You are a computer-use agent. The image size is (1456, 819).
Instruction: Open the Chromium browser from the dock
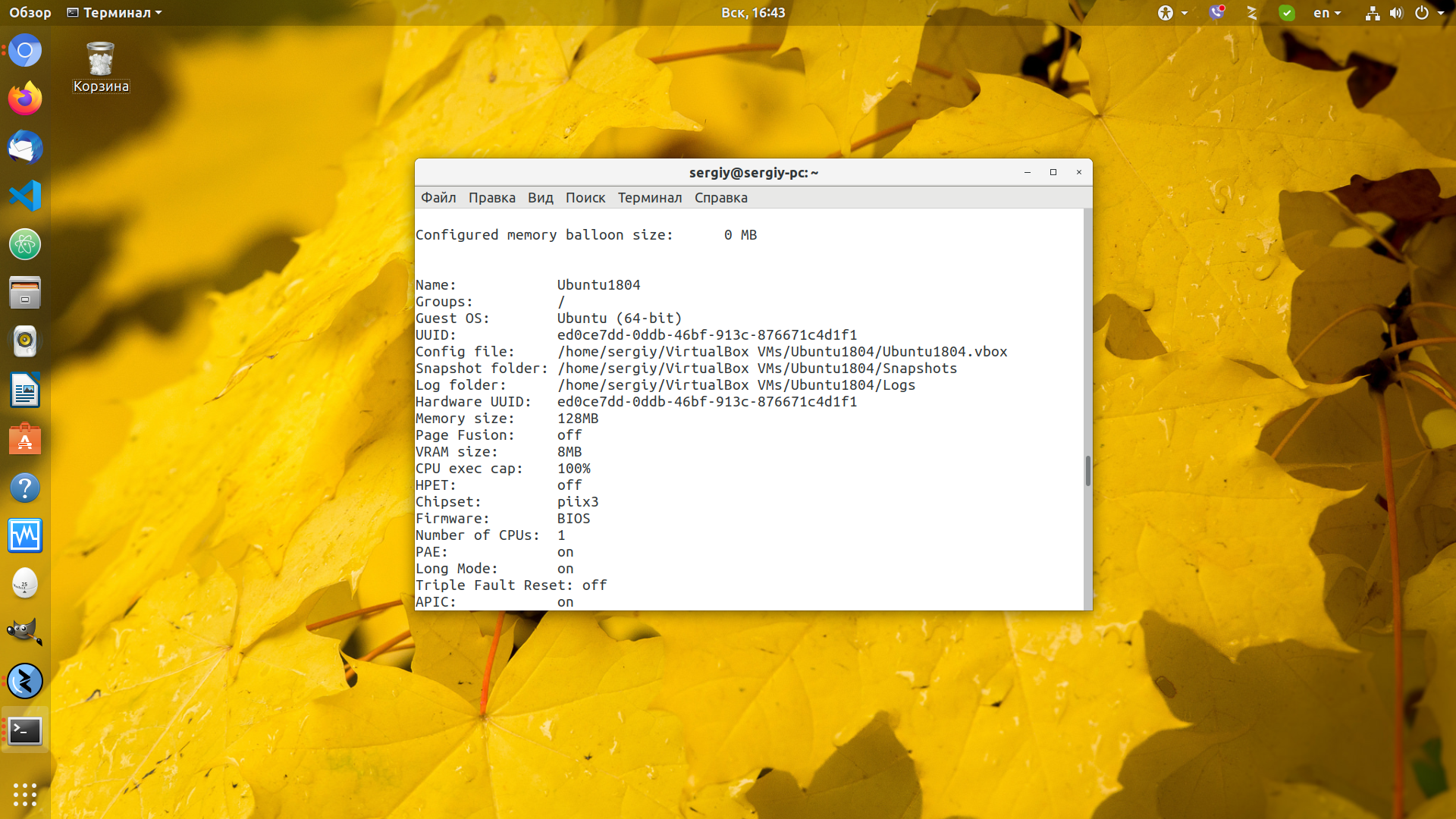25,51
